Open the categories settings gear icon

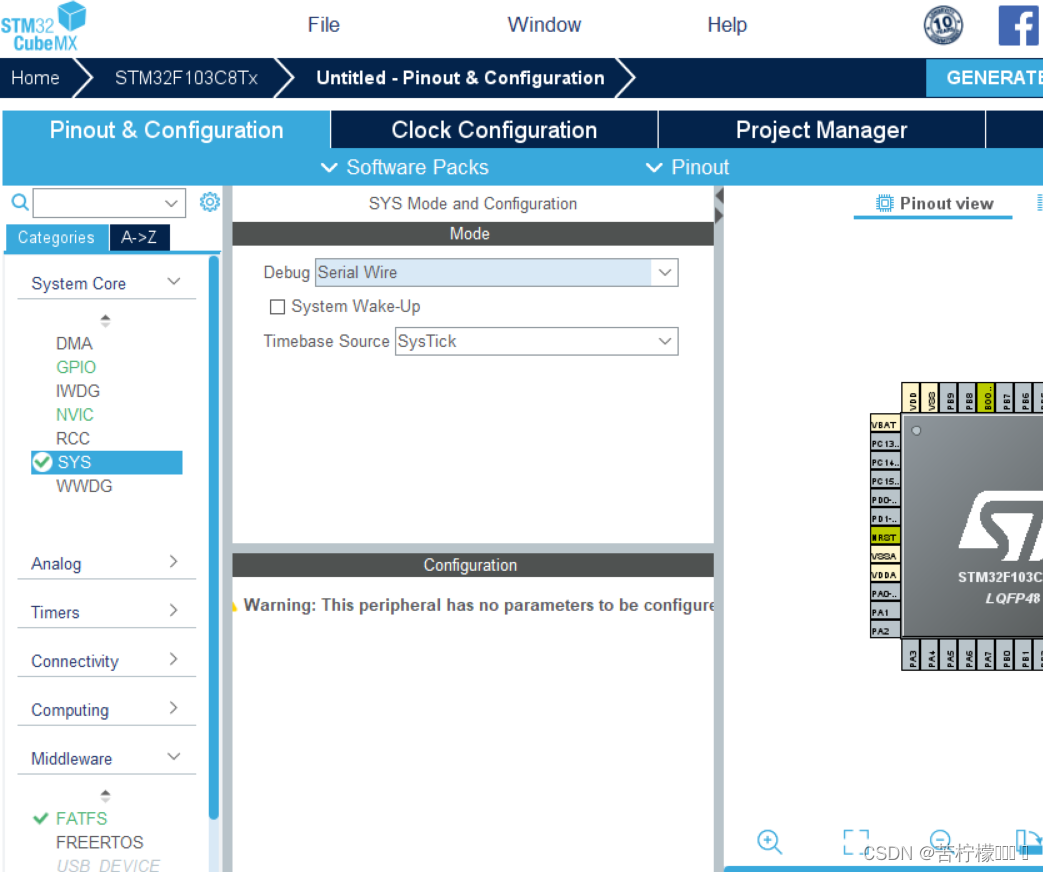tap(210, 202)
